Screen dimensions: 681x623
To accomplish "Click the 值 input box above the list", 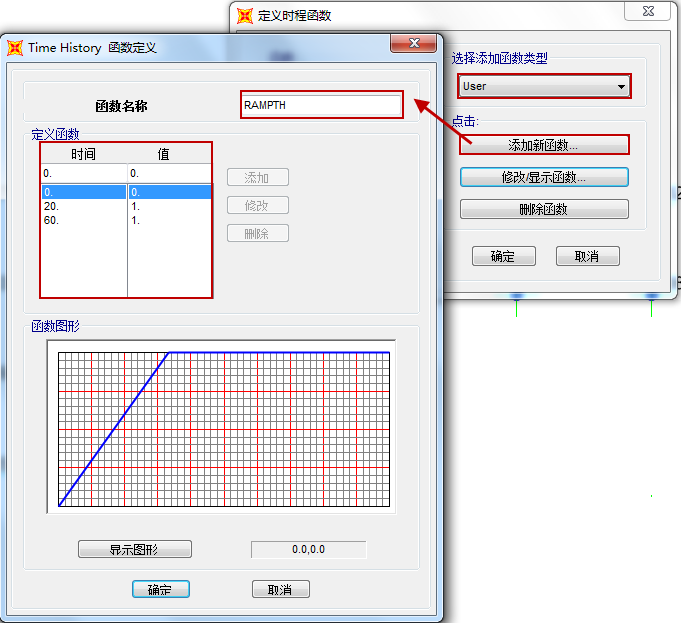I will click(x=169, y=173).
